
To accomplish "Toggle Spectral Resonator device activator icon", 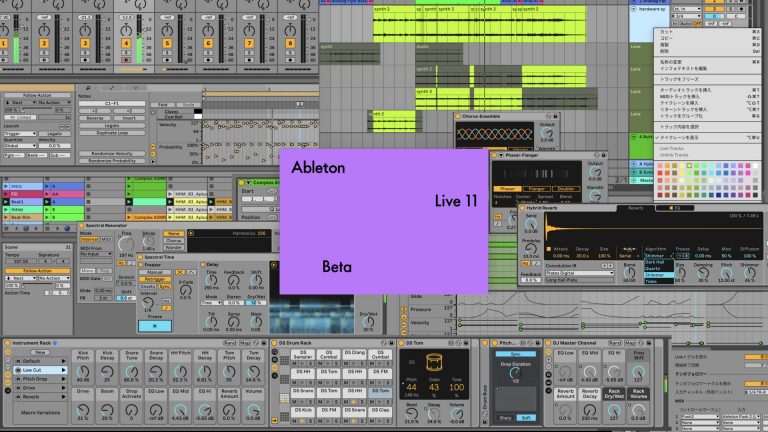I will [x=82, y=226].
